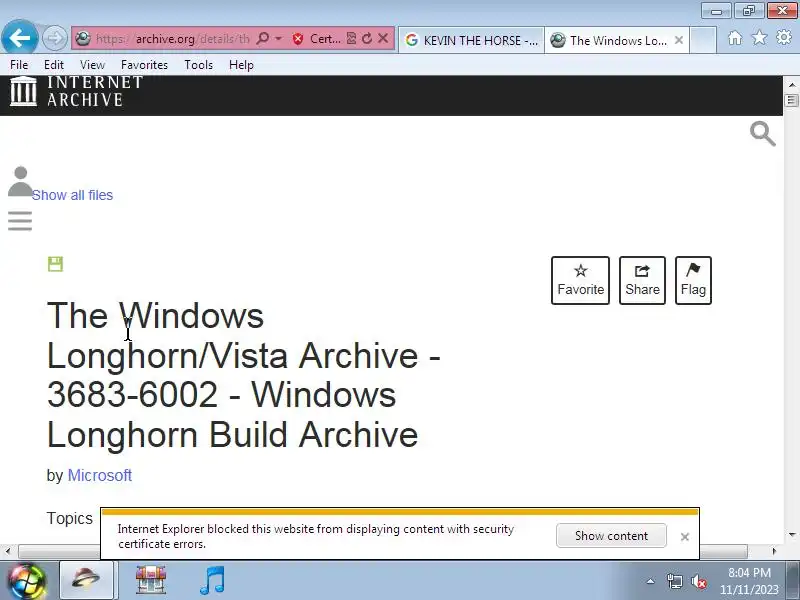
Task: Click the browser Forward arrow button
Action: tap(55, 38)
